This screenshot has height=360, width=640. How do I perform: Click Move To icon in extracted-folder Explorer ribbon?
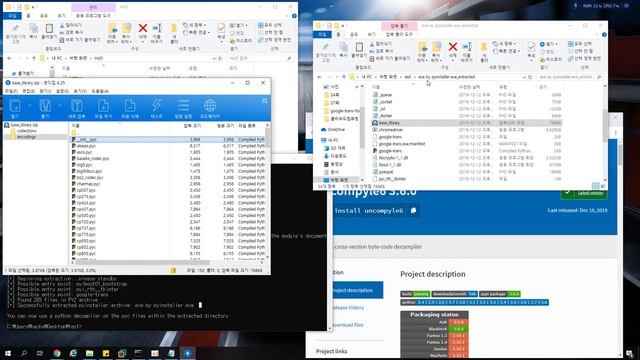tap(422, 47)
